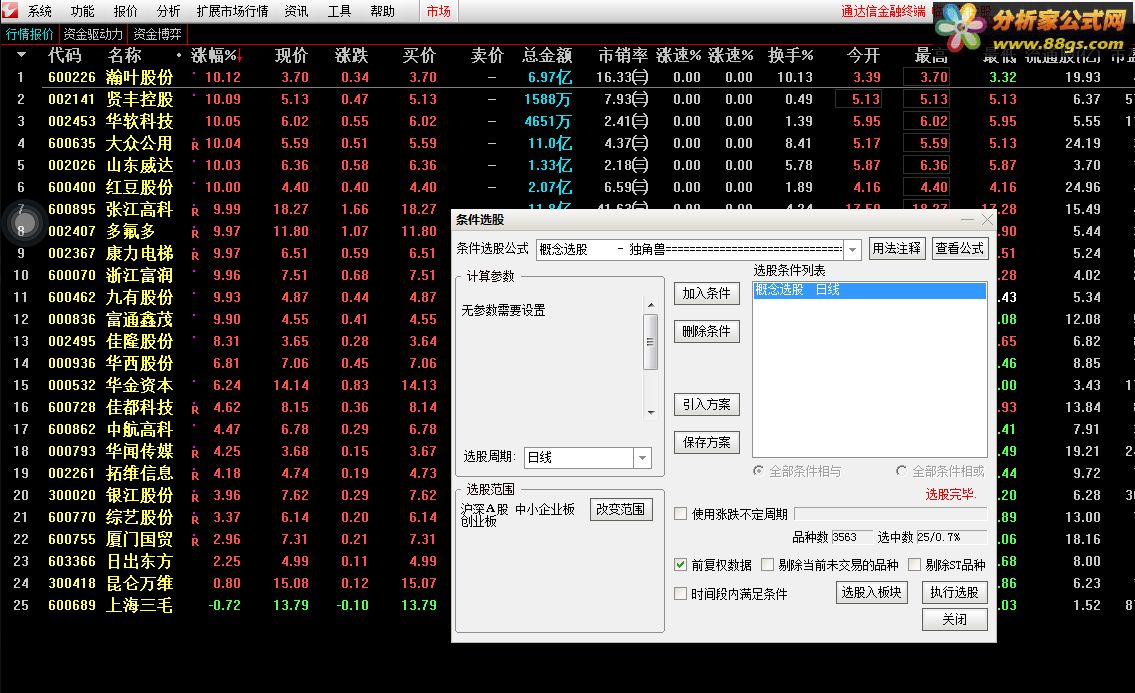Image resolution: width=1135 pixels, height=693 pixels.
Task: Click the 选中数 field showing 25/0.7%
Action: [x=951, y=537]
